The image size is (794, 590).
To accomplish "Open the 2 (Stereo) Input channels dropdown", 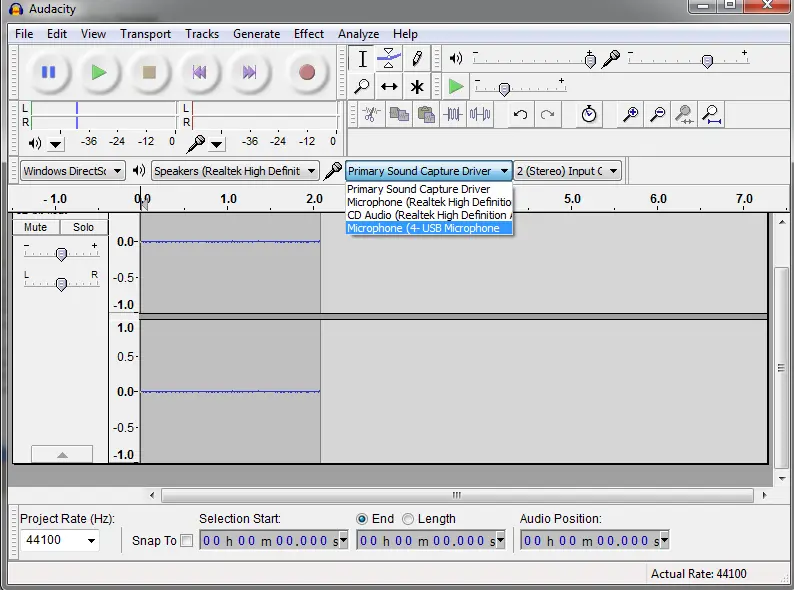I will tap(567, 171).
